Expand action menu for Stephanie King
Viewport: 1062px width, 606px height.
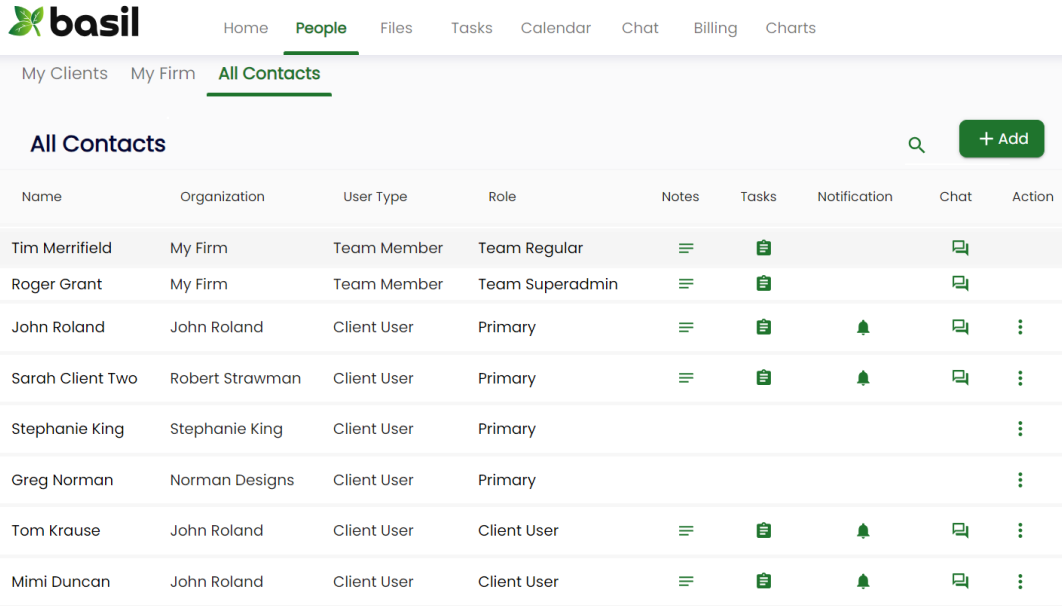1020,429
